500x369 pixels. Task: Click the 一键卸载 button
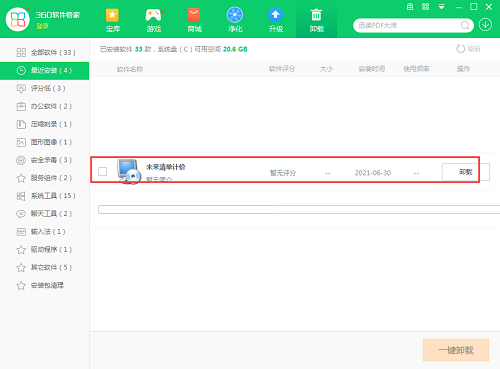(456, 350)
